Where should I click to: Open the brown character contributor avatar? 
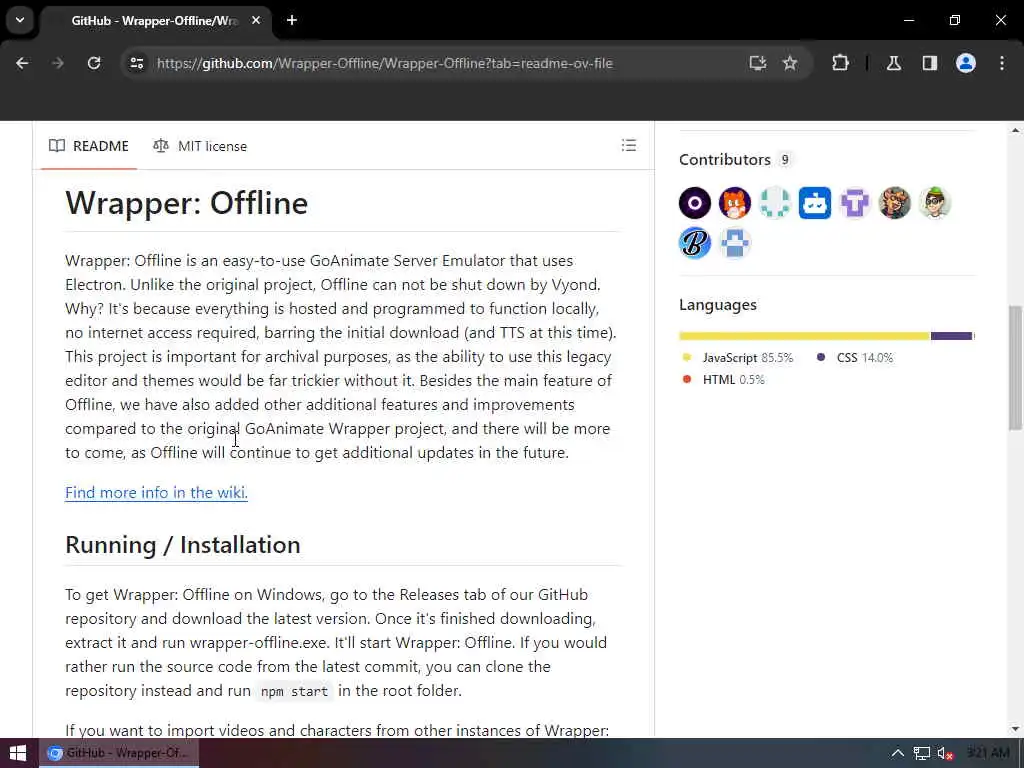click(x=895, y=203)
